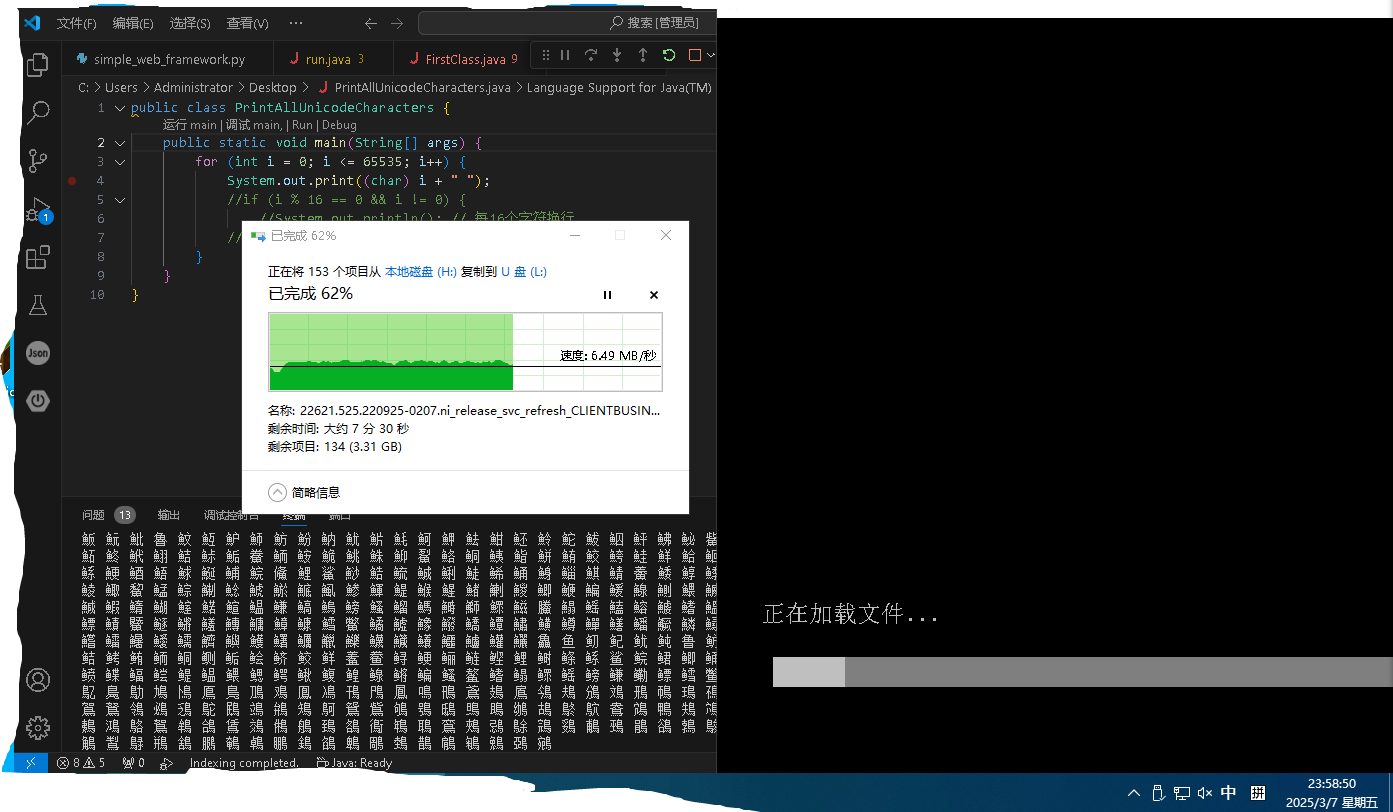Click the Debug CodeLens link above main

pyautogui.click(x=339, y=125)
